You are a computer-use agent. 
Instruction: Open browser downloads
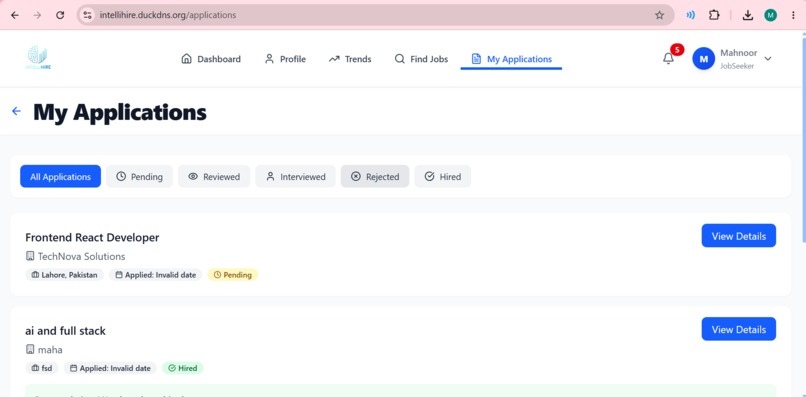click(x=748, y=15)
